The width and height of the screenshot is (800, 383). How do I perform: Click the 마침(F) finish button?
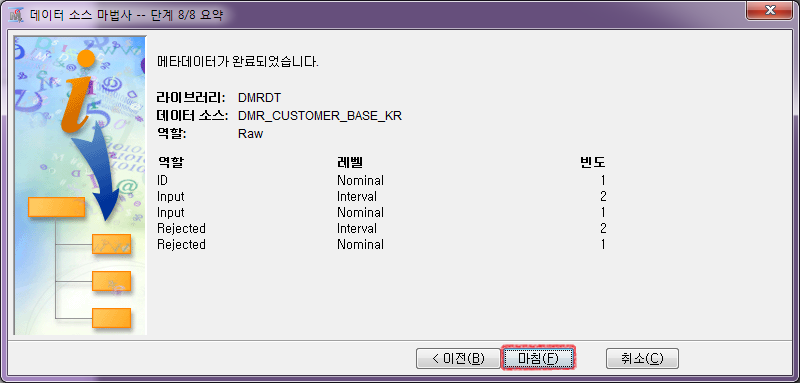(539, 359)
